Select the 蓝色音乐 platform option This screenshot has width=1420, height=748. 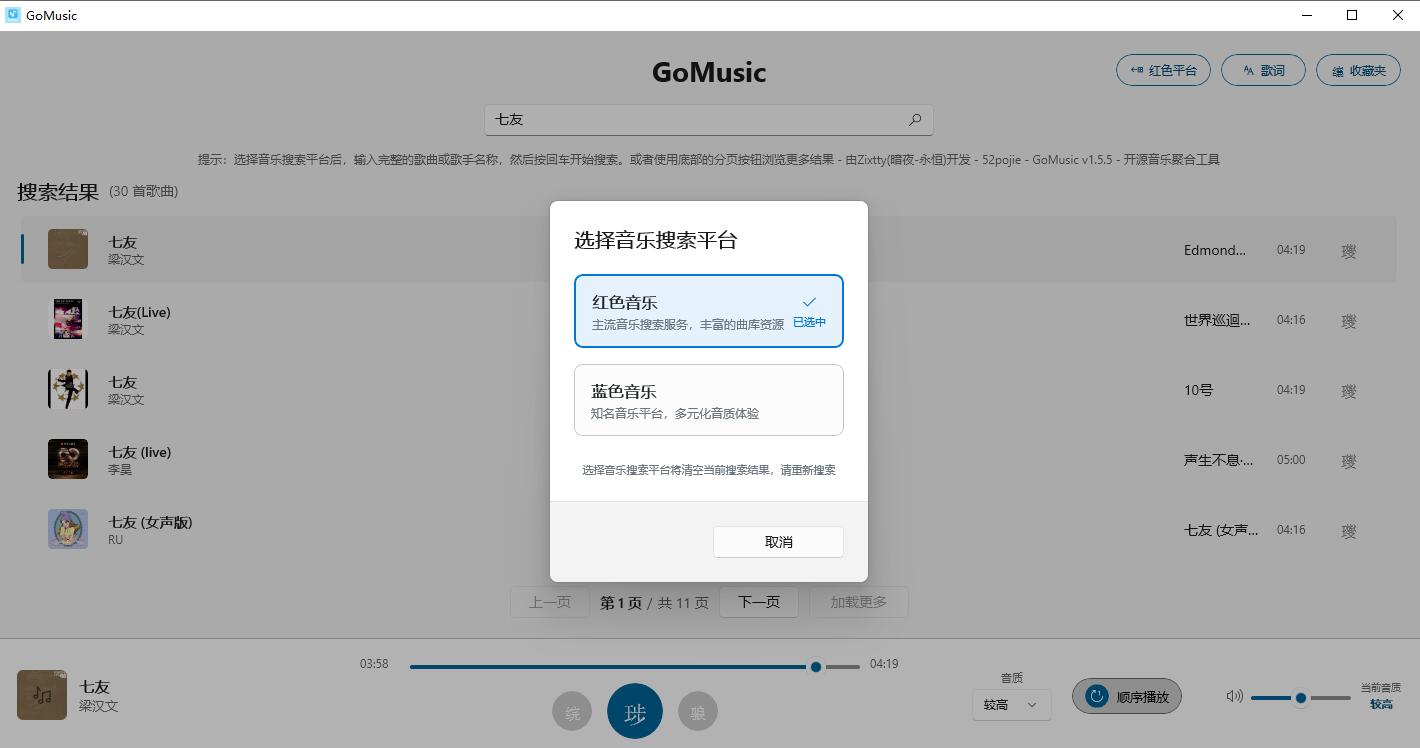708,400
